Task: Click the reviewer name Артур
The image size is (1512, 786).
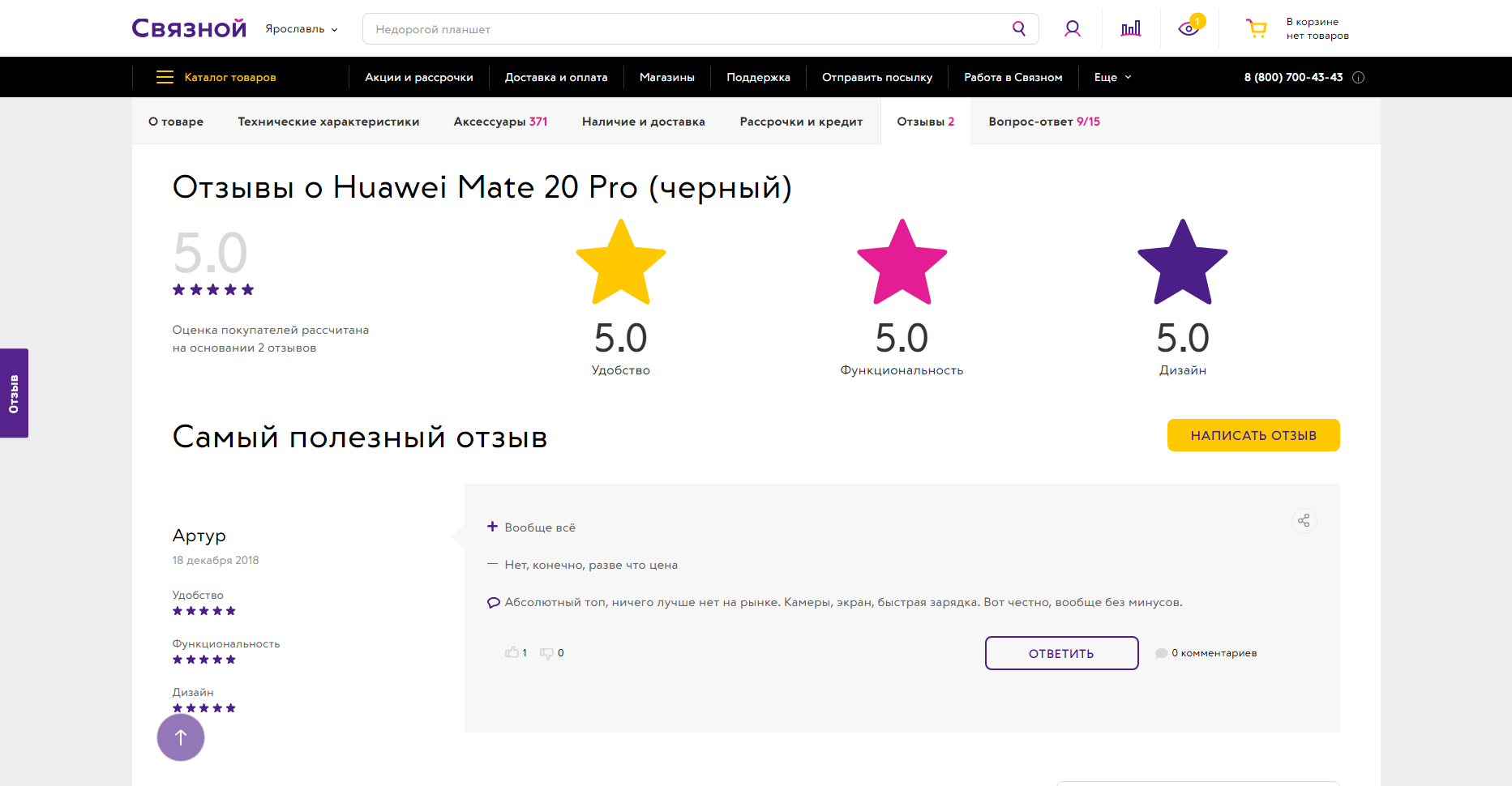Action: 199,536
